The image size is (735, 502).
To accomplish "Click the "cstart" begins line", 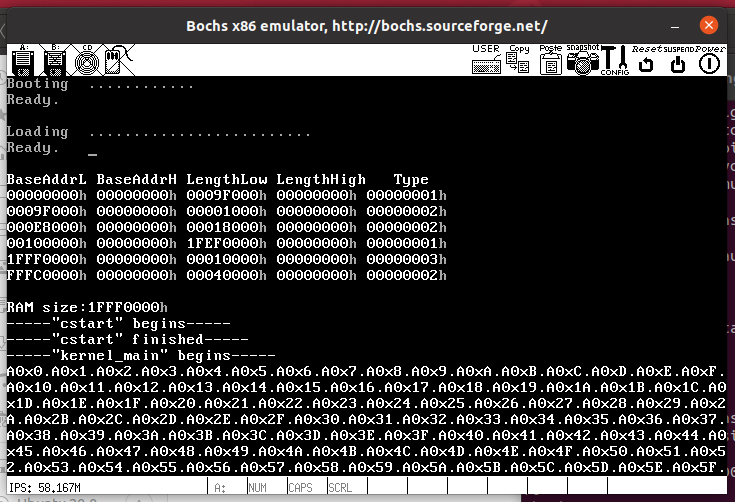I will point(119,323).
